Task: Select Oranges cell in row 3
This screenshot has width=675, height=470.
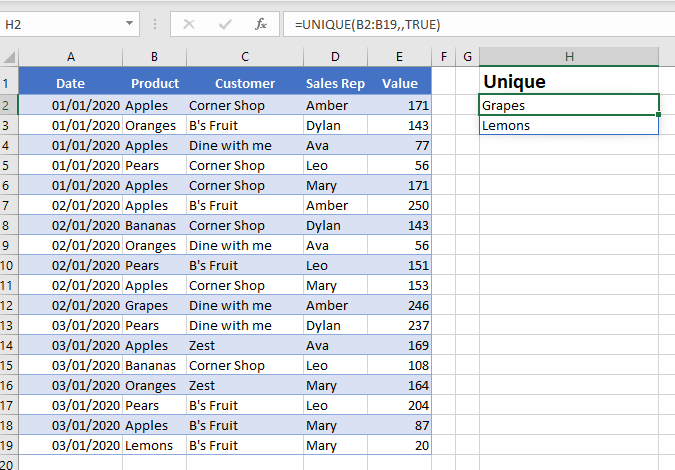Action: click(154, 125)
